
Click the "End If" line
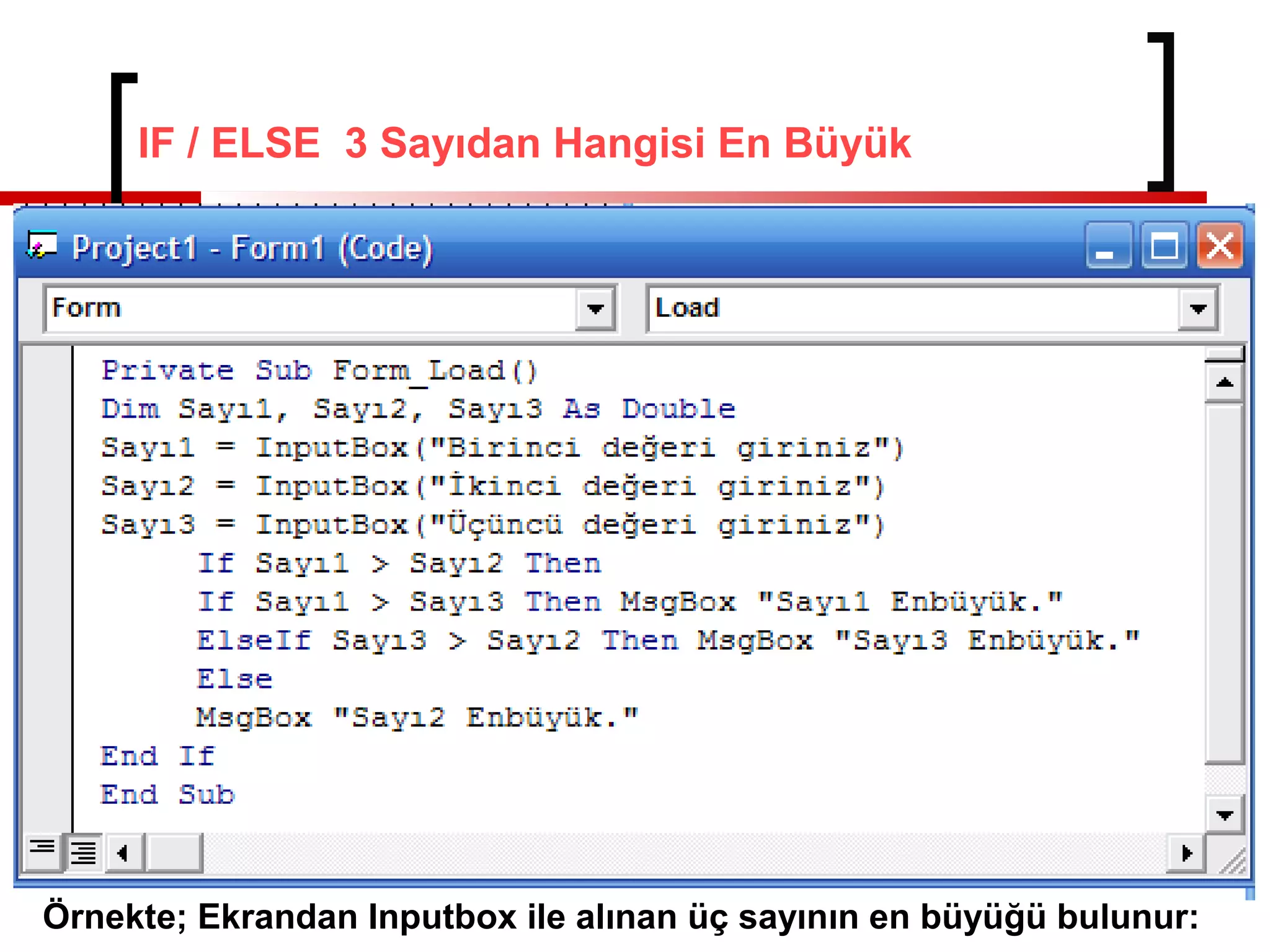(158, 756)
